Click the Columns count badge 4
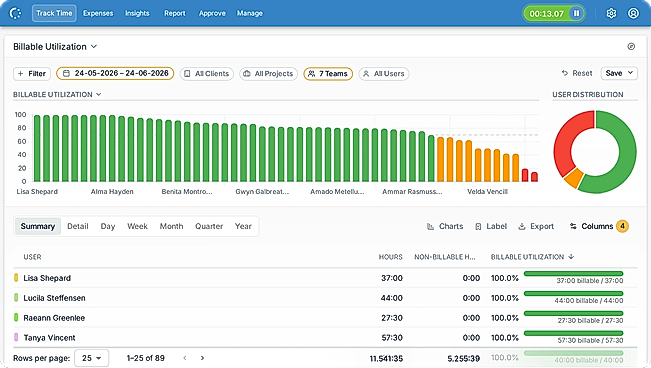 click(x=622, y=226)
